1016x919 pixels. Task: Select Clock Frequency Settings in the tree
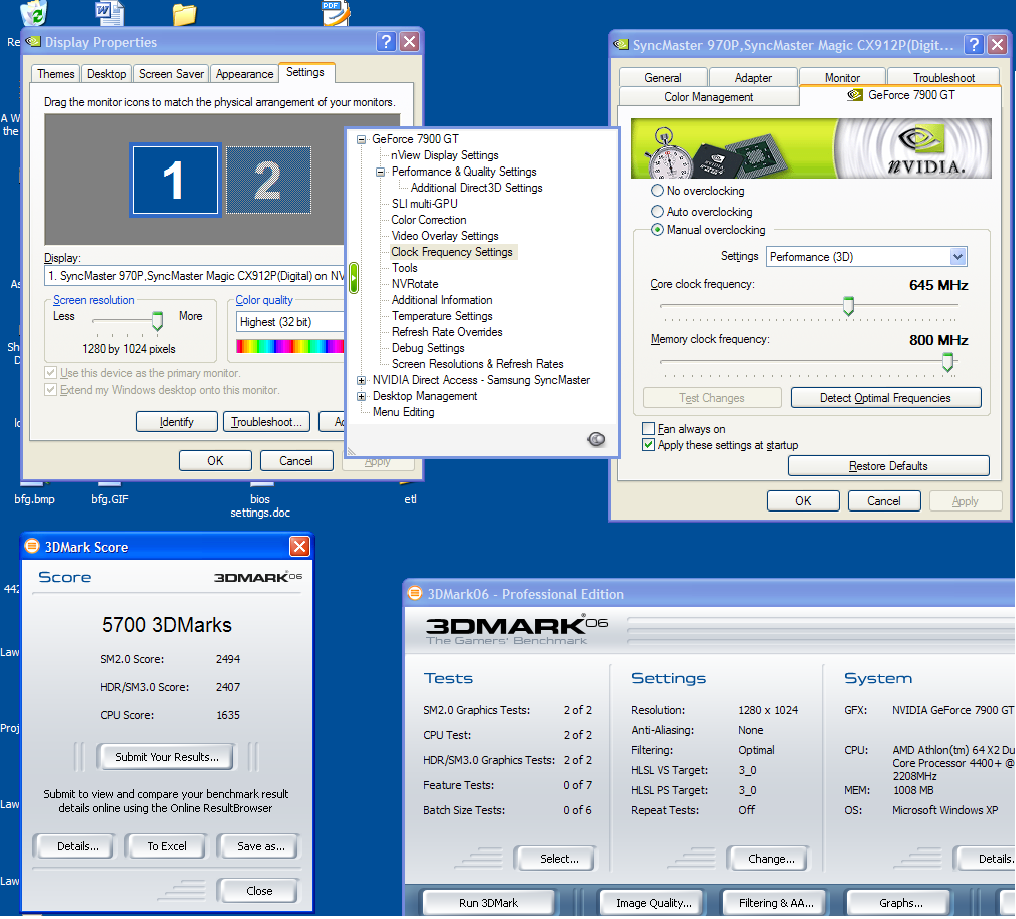tap(452, 252)
